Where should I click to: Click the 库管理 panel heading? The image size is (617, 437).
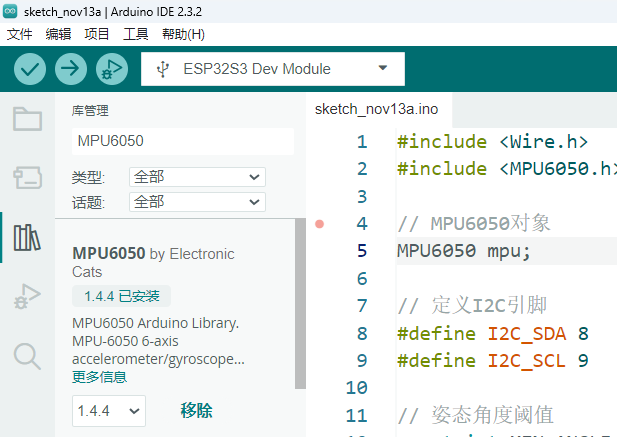[x=90, y=111]
